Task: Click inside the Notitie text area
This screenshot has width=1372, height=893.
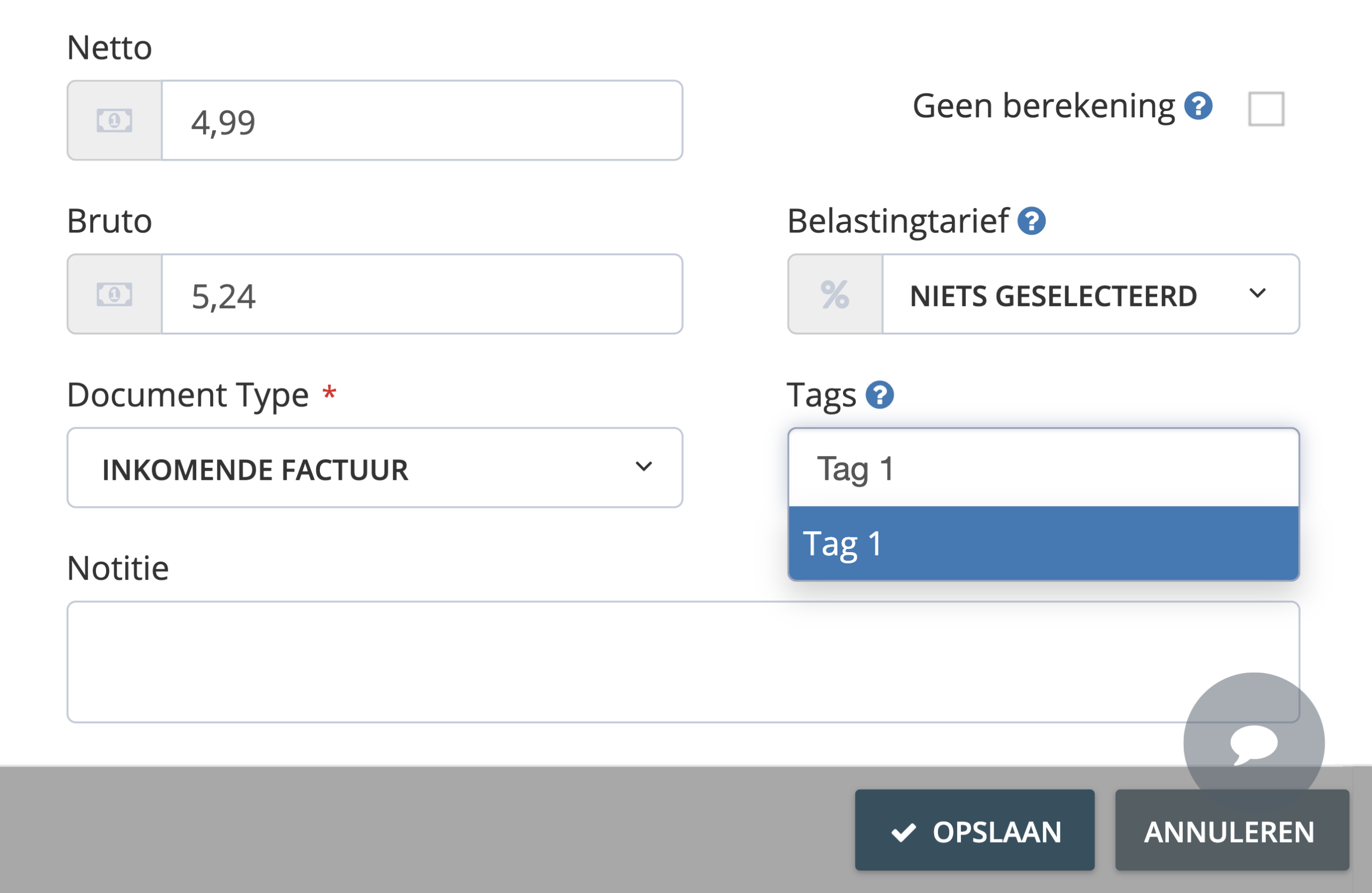Action: tap(683, 662)
